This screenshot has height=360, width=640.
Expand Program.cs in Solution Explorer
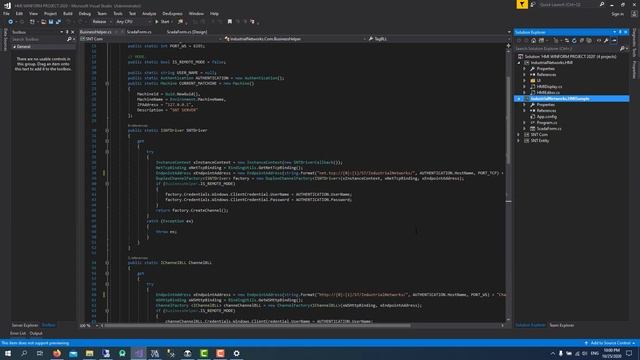click(x=525, y=122)
